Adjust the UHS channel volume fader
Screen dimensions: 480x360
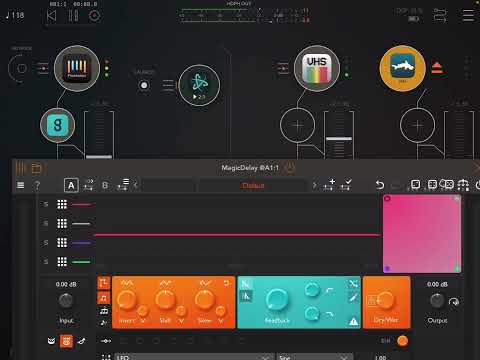(x=339, y=139)
